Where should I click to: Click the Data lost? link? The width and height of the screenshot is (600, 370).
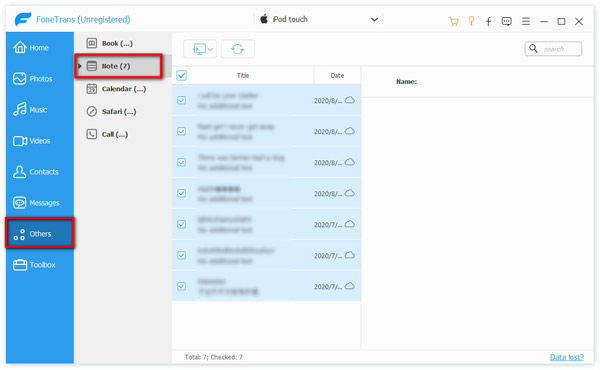pyautogui.click(x=567, y=357)
